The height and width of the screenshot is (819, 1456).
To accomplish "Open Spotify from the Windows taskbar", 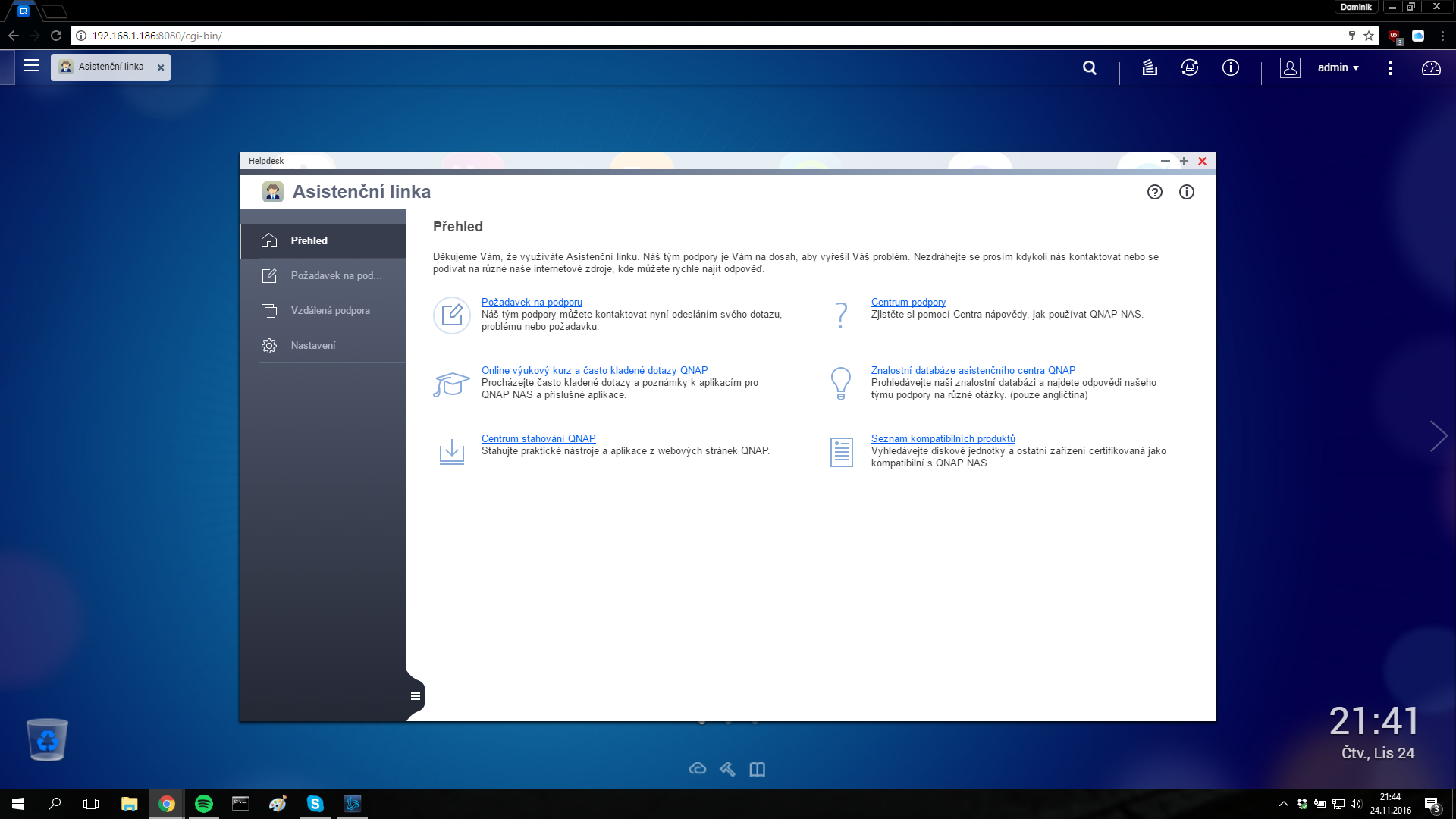I will point(203,804).
